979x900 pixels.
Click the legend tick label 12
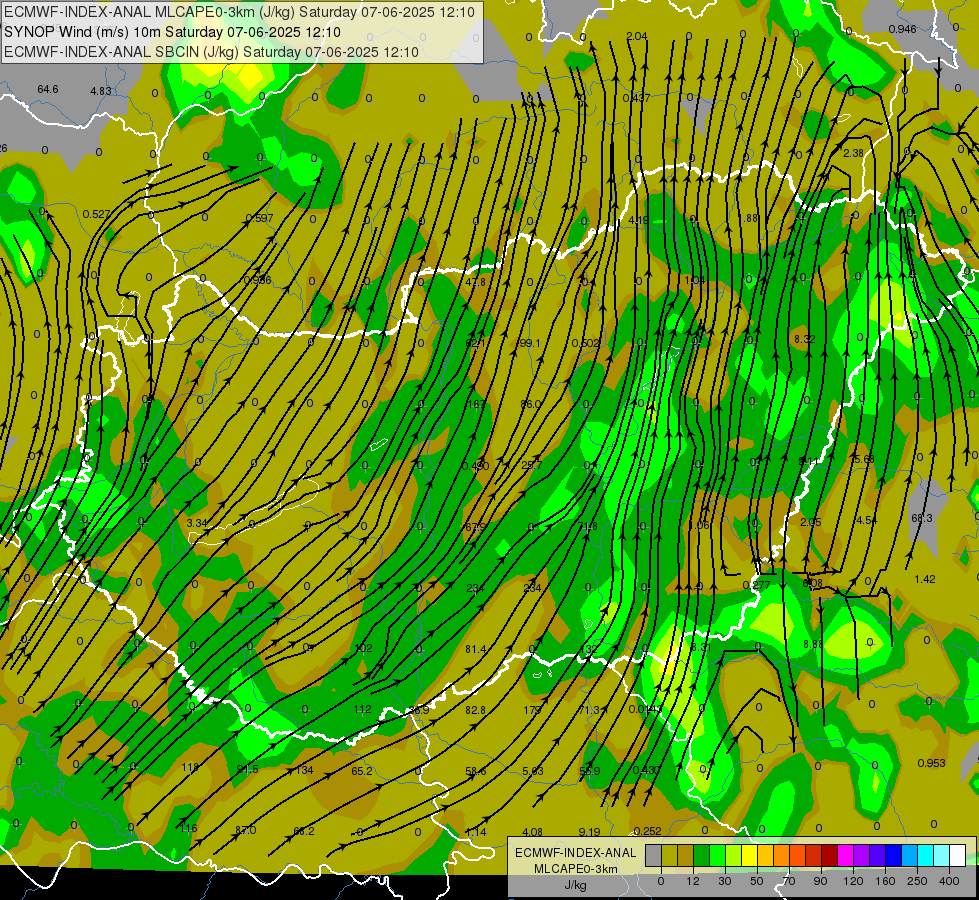click(693, 881)
